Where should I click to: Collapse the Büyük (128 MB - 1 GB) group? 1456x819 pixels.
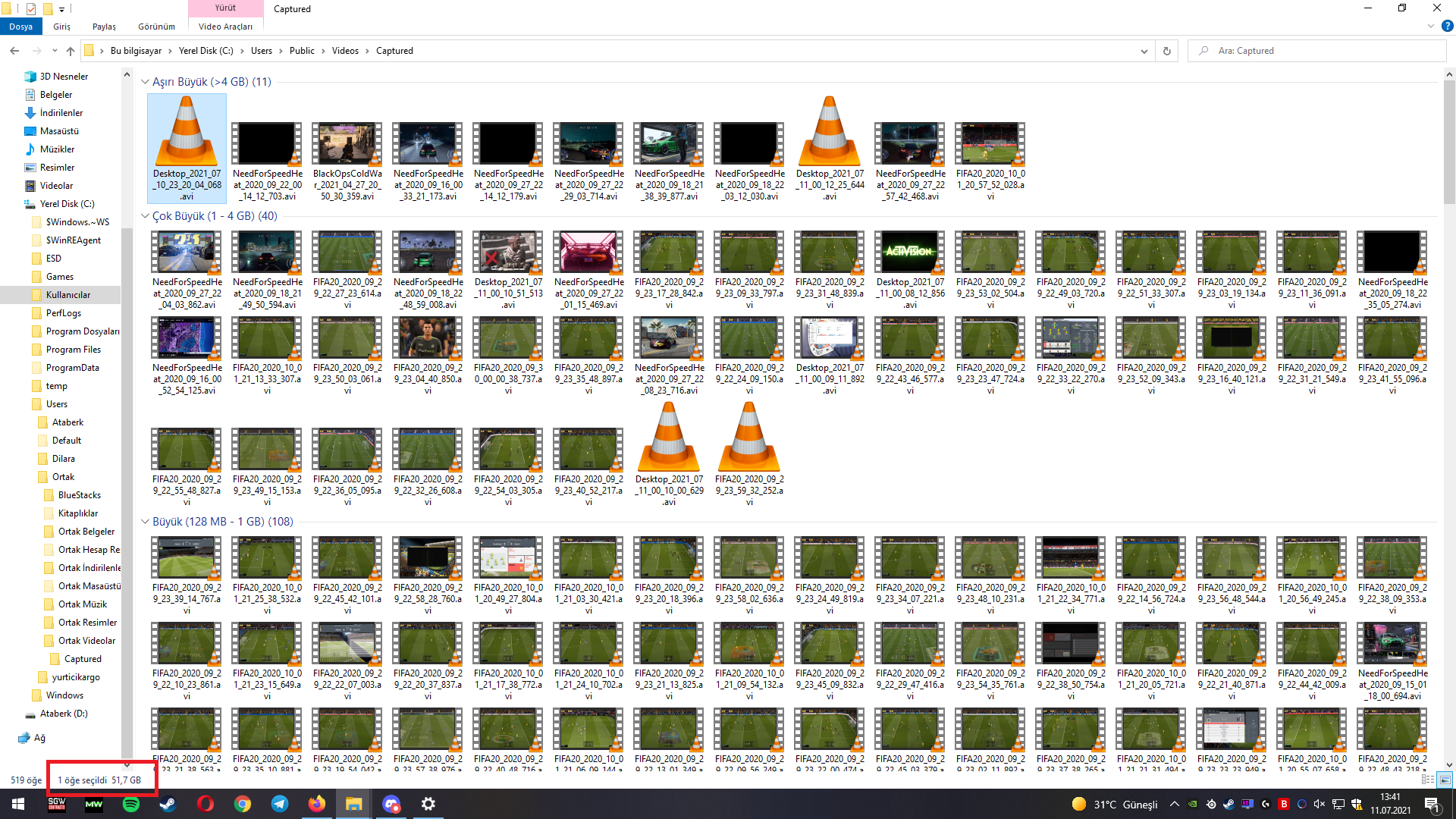145,522
